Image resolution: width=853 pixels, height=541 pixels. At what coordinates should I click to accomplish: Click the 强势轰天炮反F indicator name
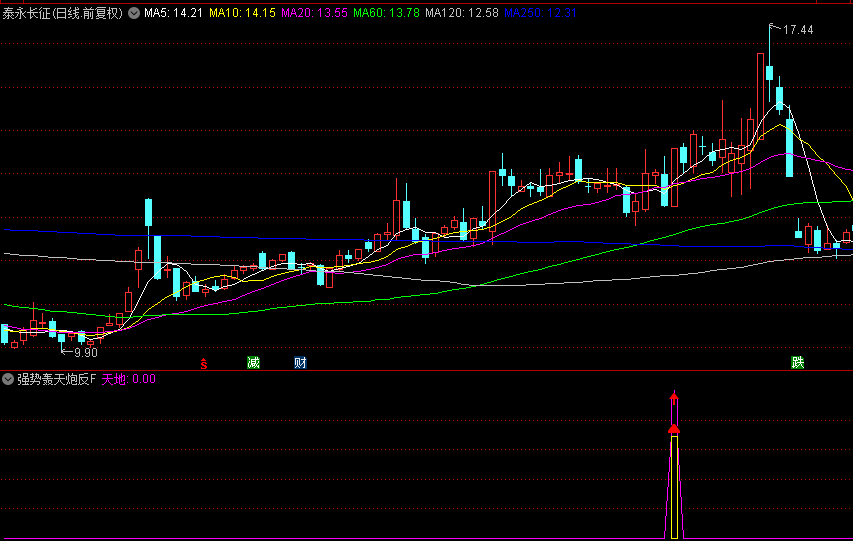57,379
